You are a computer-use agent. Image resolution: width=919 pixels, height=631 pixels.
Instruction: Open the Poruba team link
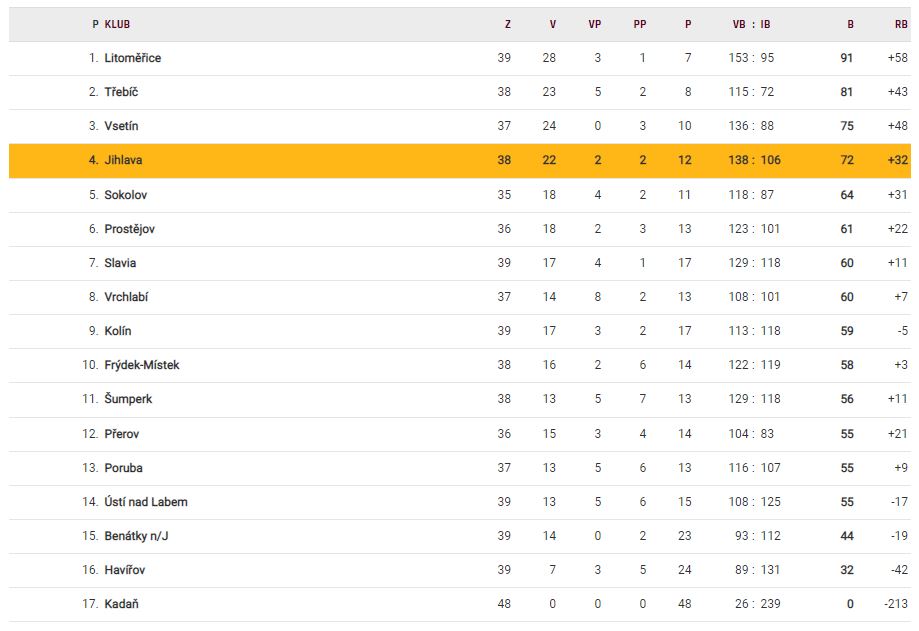[x=122, y=468]
